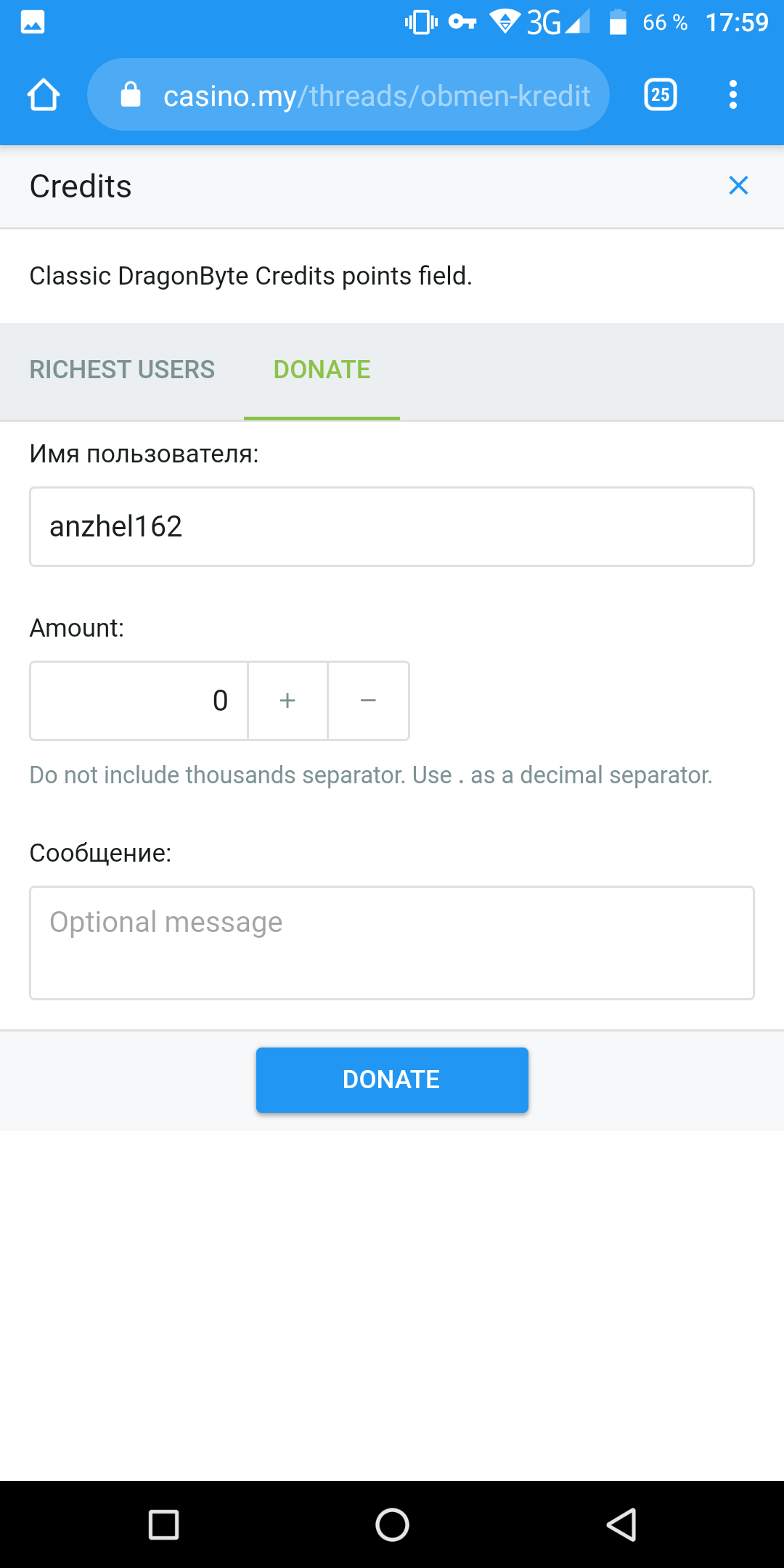
Task: Tap the browser home icon
Action: [44, 95]
